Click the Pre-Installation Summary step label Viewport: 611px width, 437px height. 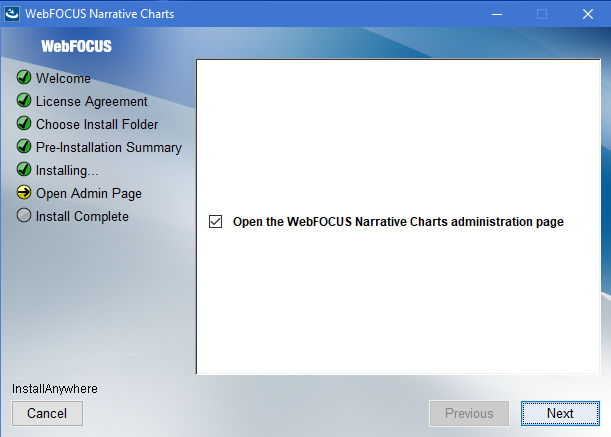109,148
